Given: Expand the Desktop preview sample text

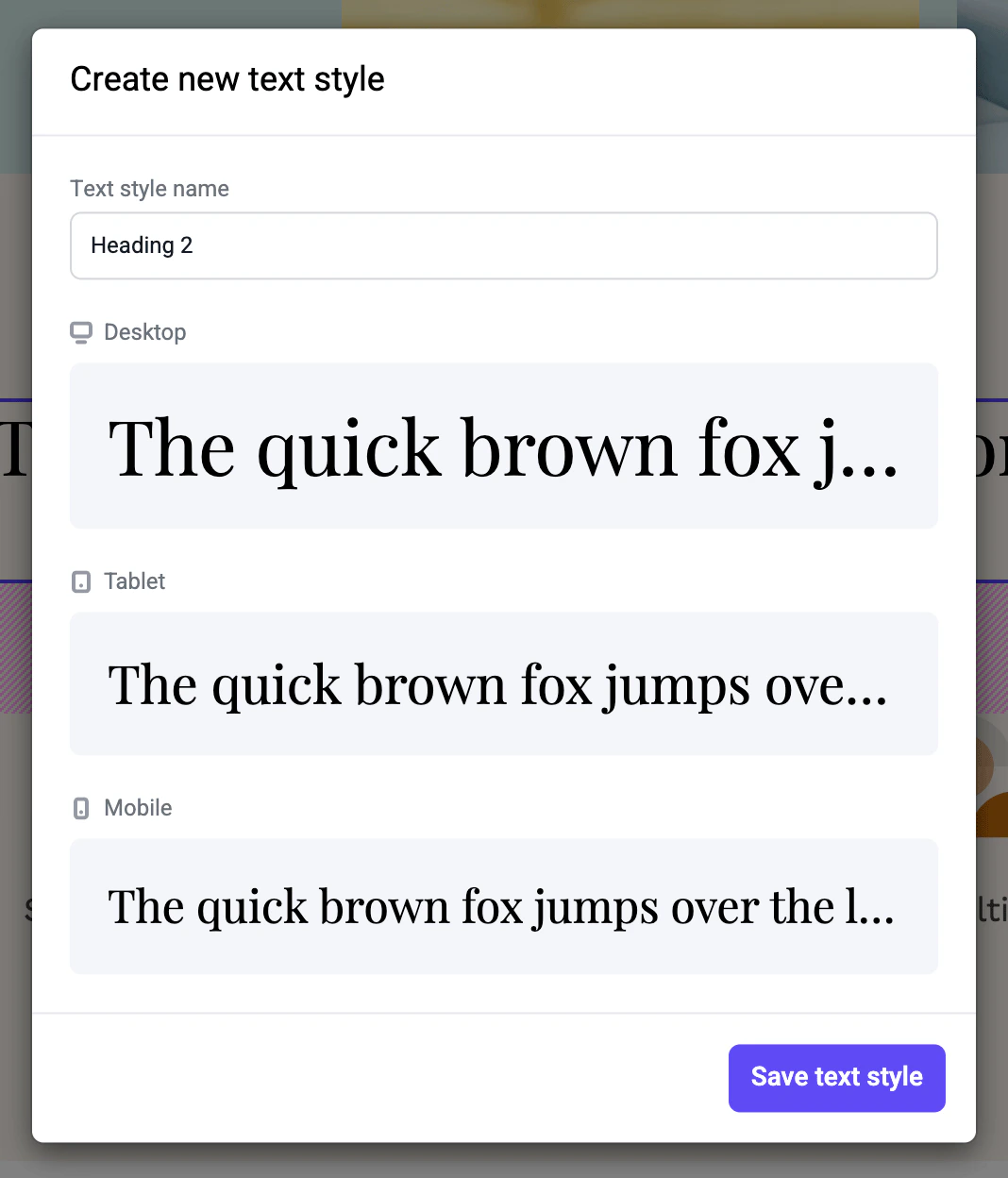Looking at the screenshot, I should click(503, 446).
